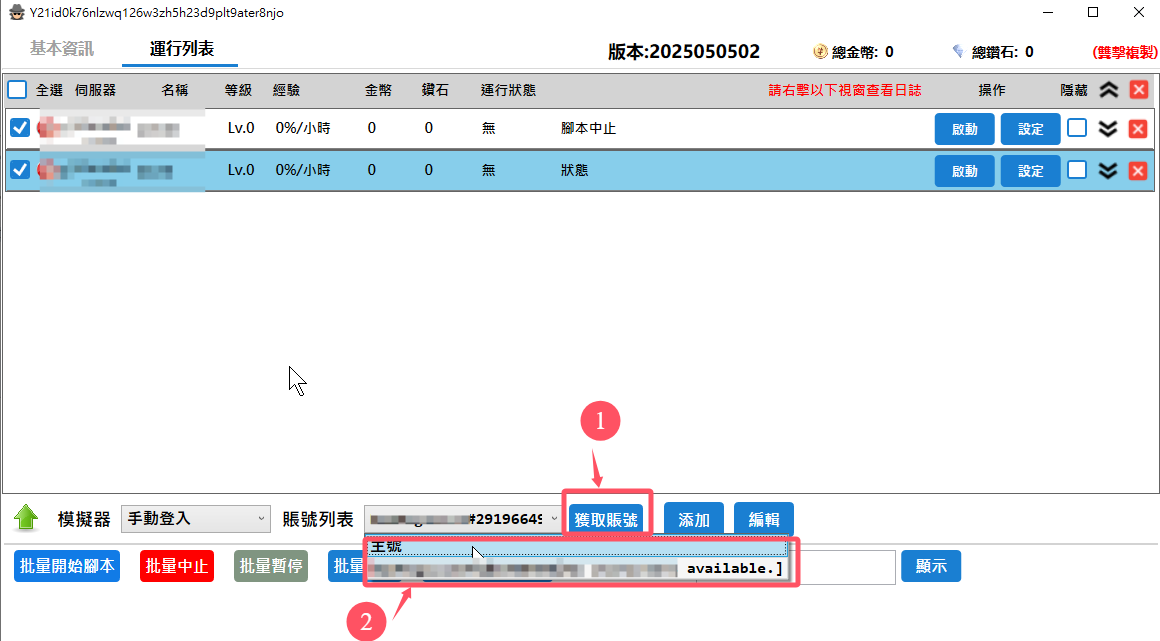Screen dimensions: 1160x641
Task: Open the 模擬器 手動登入 dropdown
Action: pyautogui.click(x=195, y=519)
